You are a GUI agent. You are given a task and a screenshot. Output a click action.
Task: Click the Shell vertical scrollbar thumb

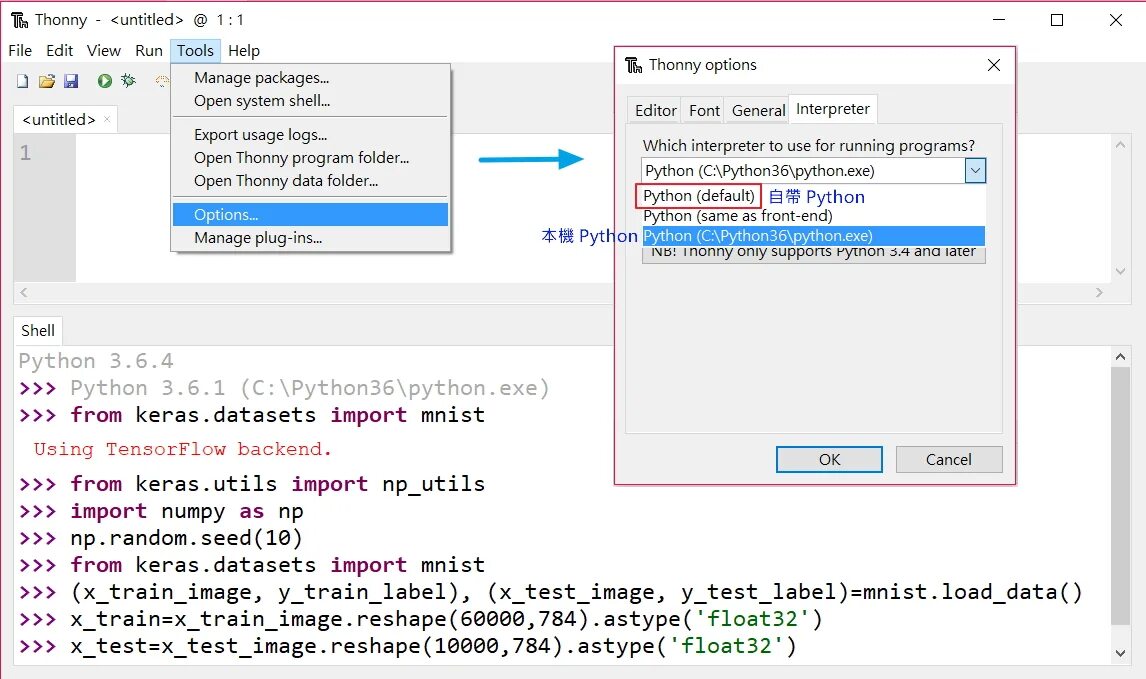pyautogui.click(x=1120, y=496)
